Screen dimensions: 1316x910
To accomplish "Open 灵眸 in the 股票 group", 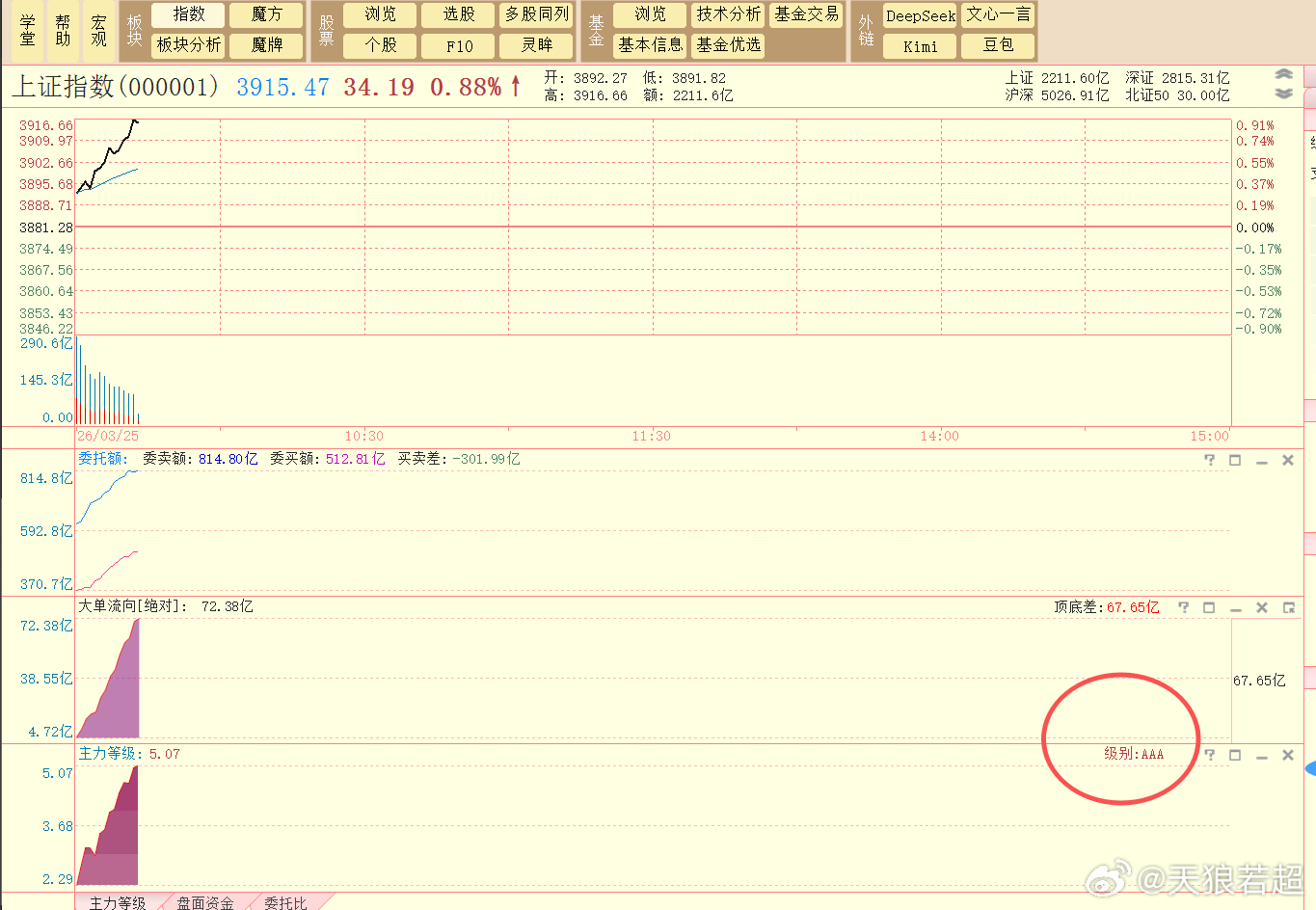I will point(537,45).
